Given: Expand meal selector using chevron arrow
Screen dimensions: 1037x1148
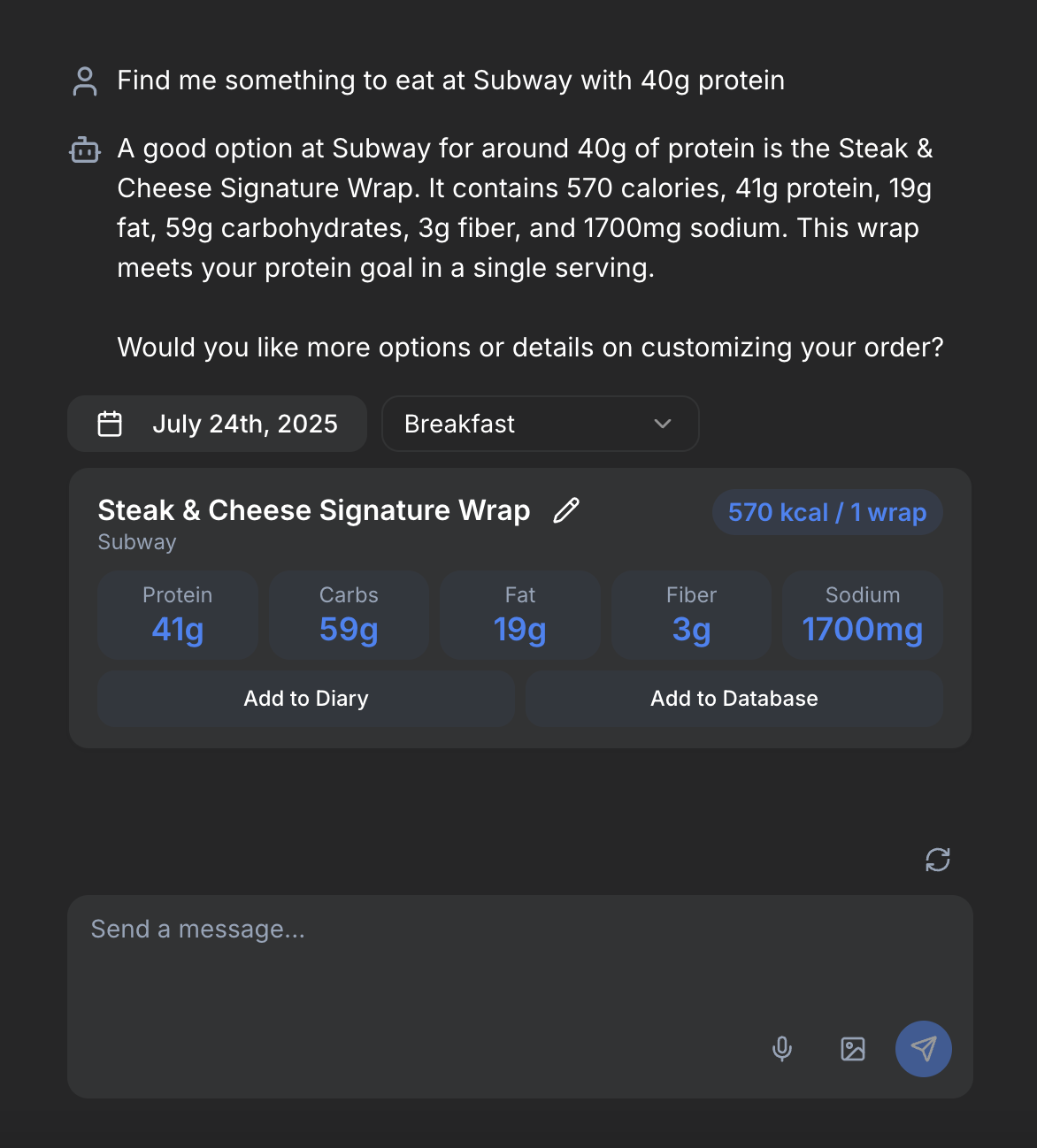Looking at the screenshot, I should click(x=663, y=424).
